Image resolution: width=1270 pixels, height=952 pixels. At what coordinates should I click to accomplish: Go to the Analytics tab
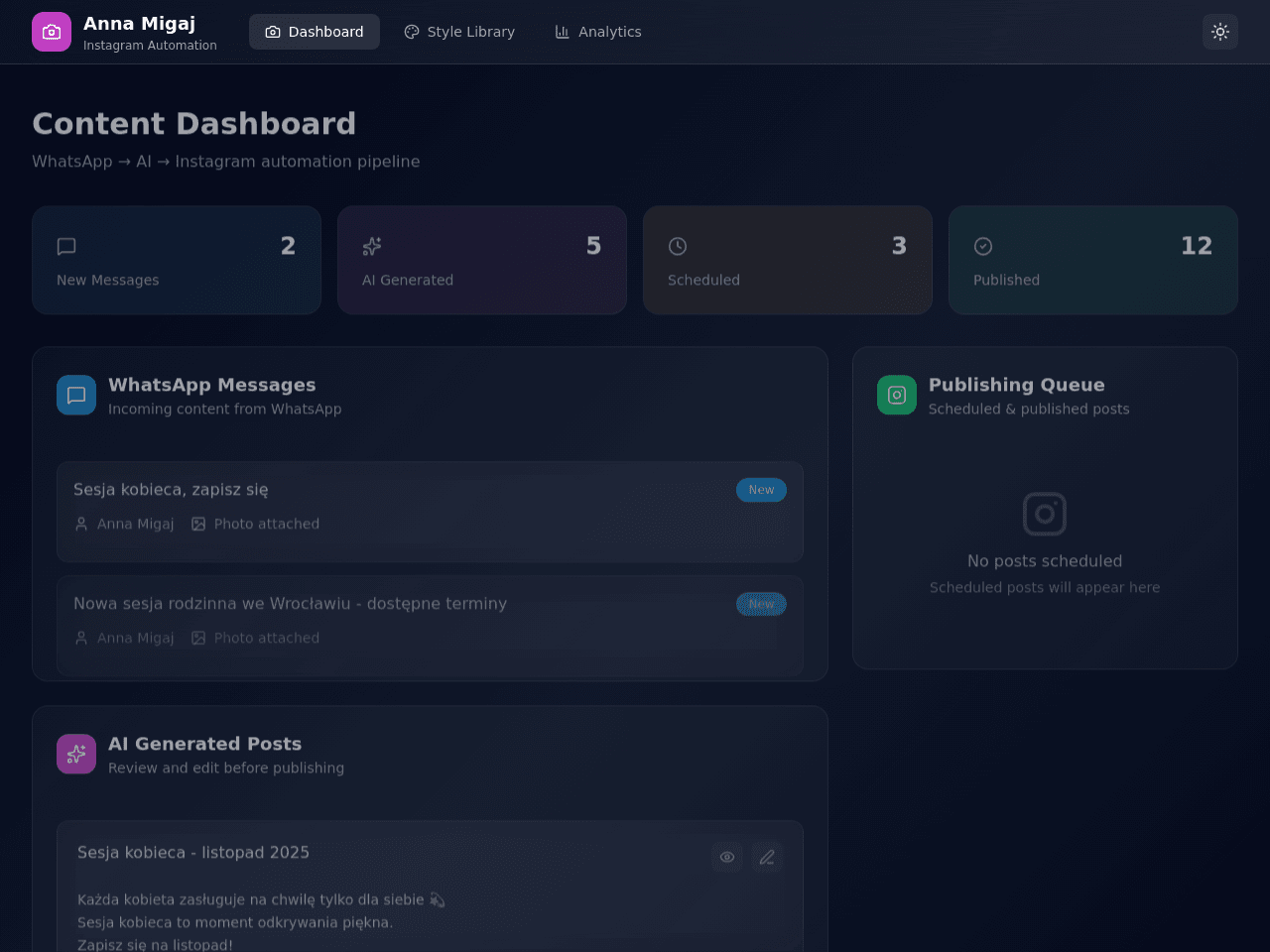[598, 32]
